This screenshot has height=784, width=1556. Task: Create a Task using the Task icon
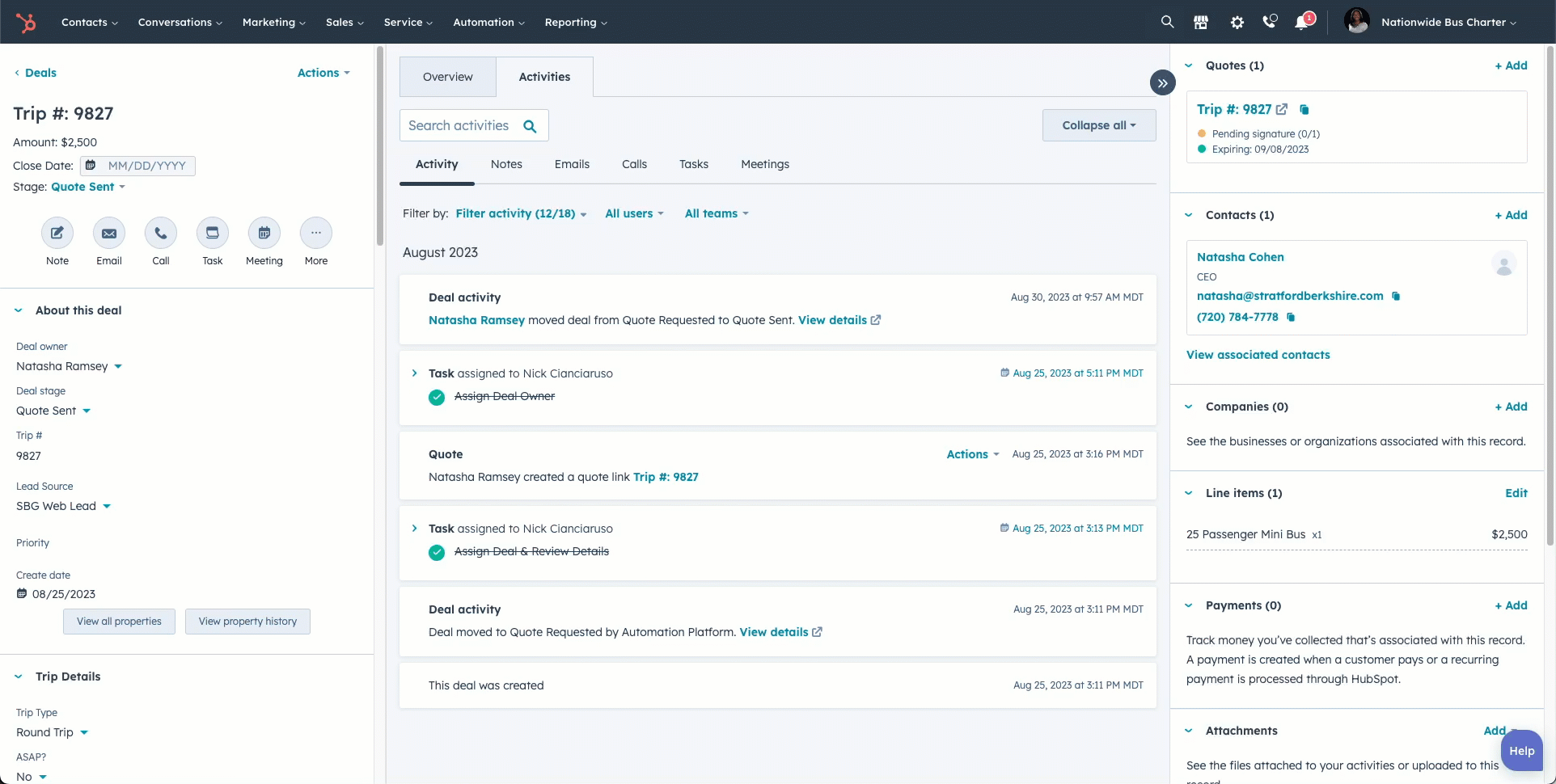213,234
